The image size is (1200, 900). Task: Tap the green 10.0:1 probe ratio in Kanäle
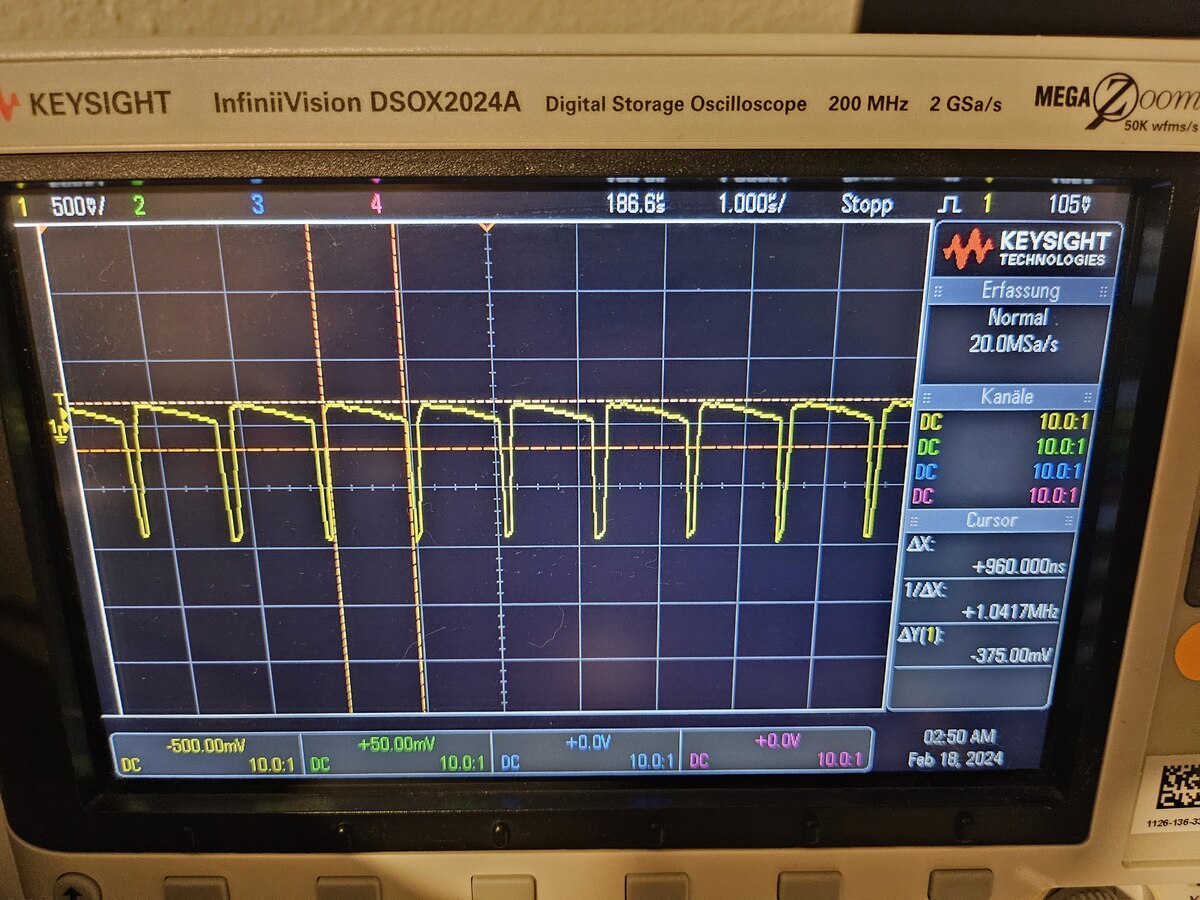pyautogui.click(x=1062, y=446)
